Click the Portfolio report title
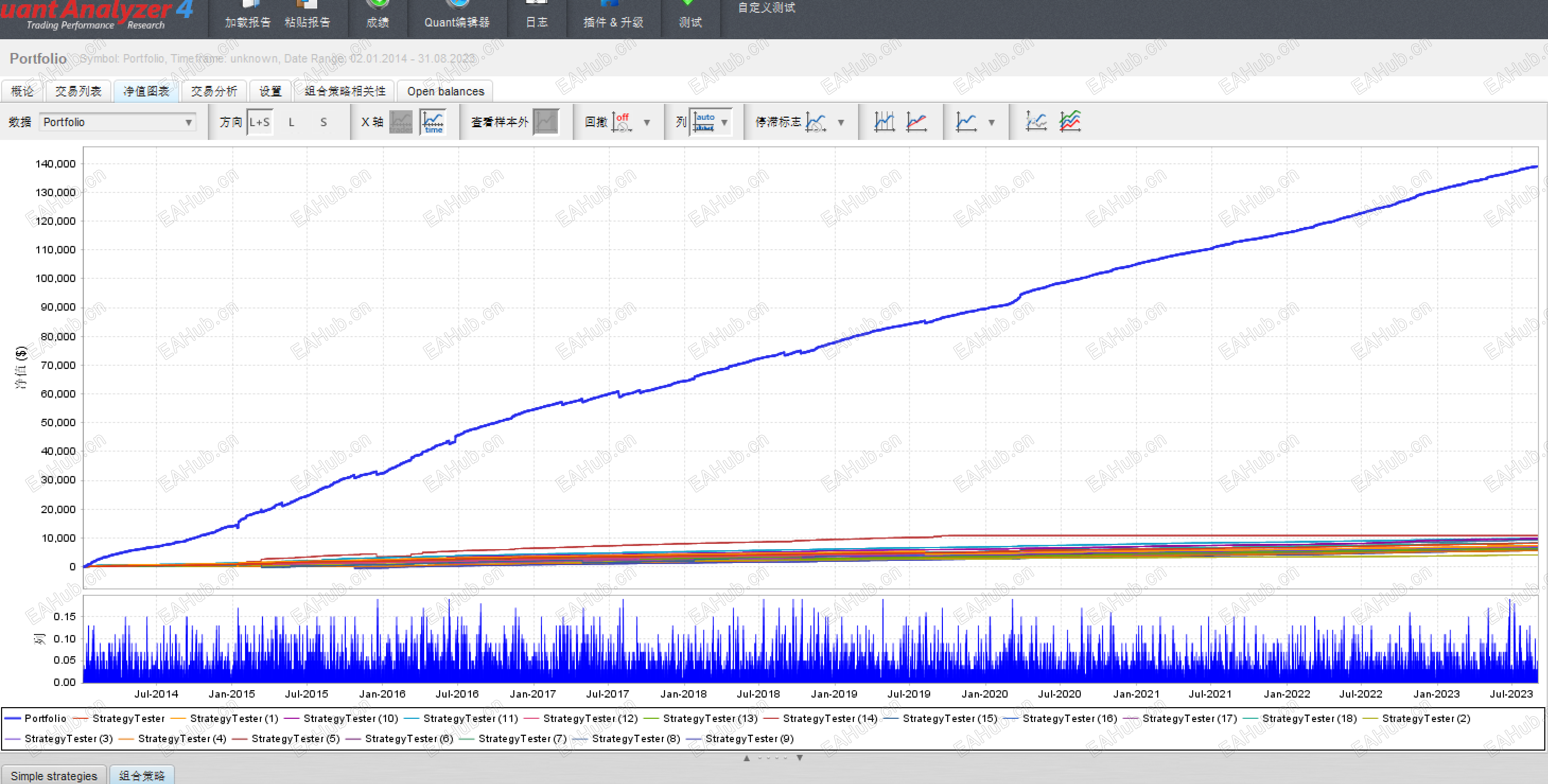The height and width of the screenshot is (784, 1548). pos(38,58)
